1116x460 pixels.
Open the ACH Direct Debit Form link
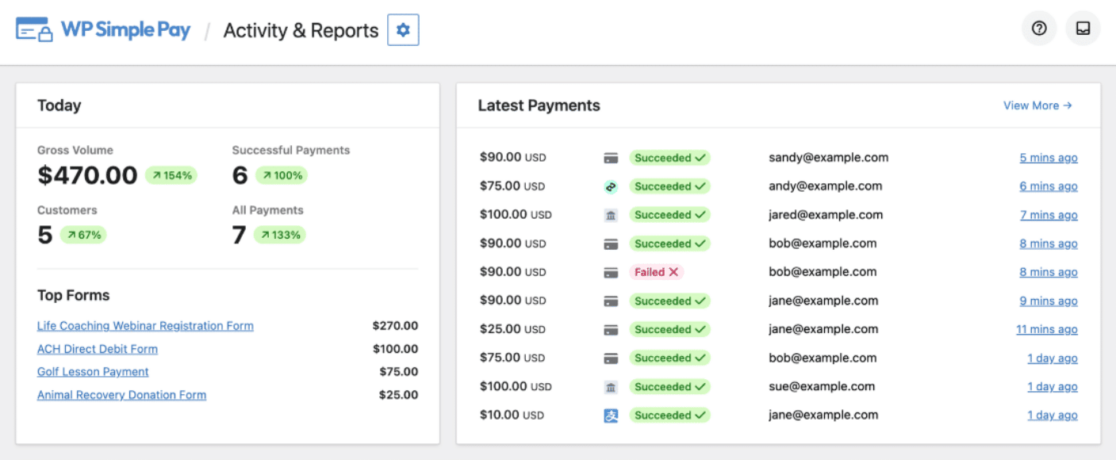pyautogui.click(x=98, y=349)
